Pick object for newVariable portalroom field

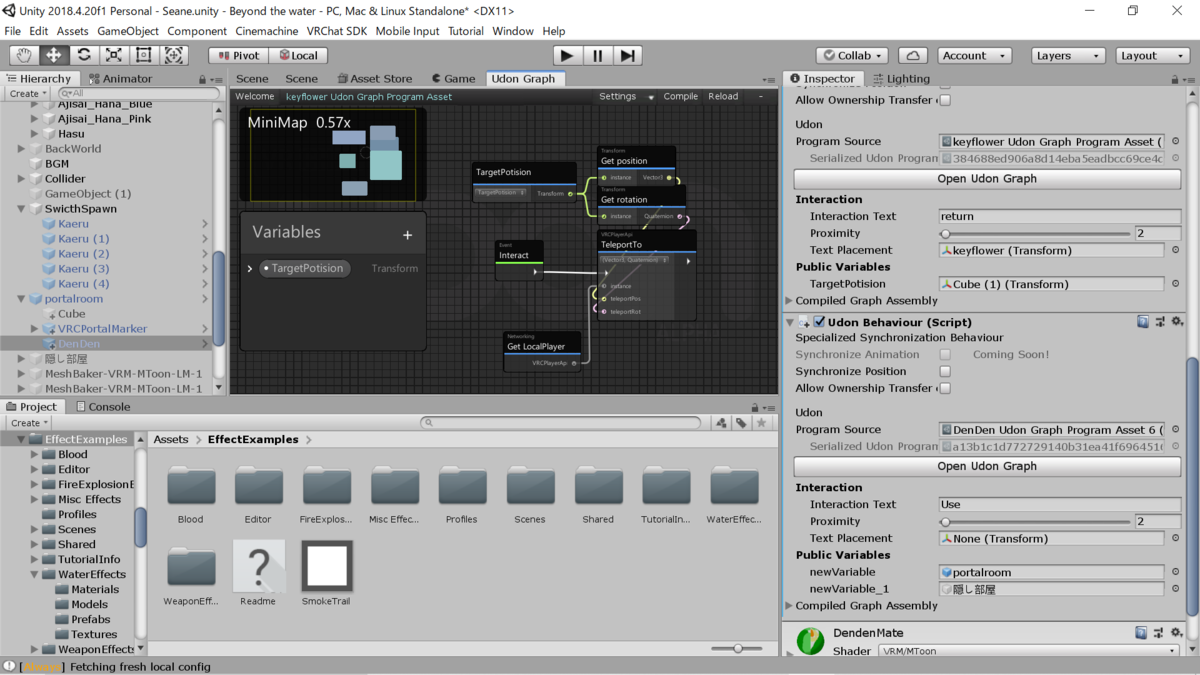tap(1175, 572)
